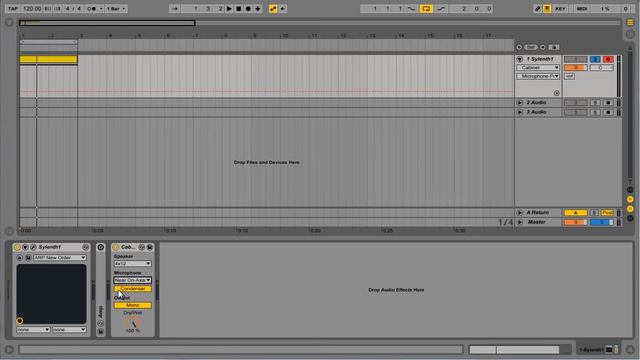
Task: Click the Re-enable Automation button
Action: coord(282,9)
